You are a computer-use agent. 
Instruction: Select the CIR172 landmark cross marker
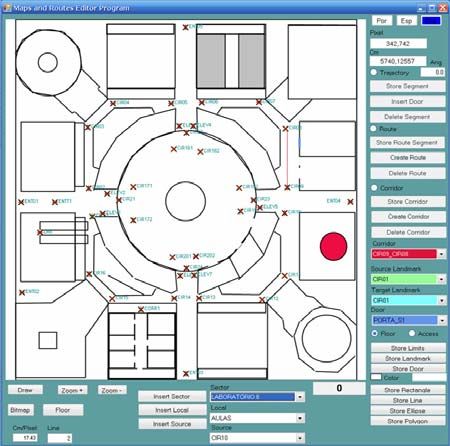[x=133, y=220]
